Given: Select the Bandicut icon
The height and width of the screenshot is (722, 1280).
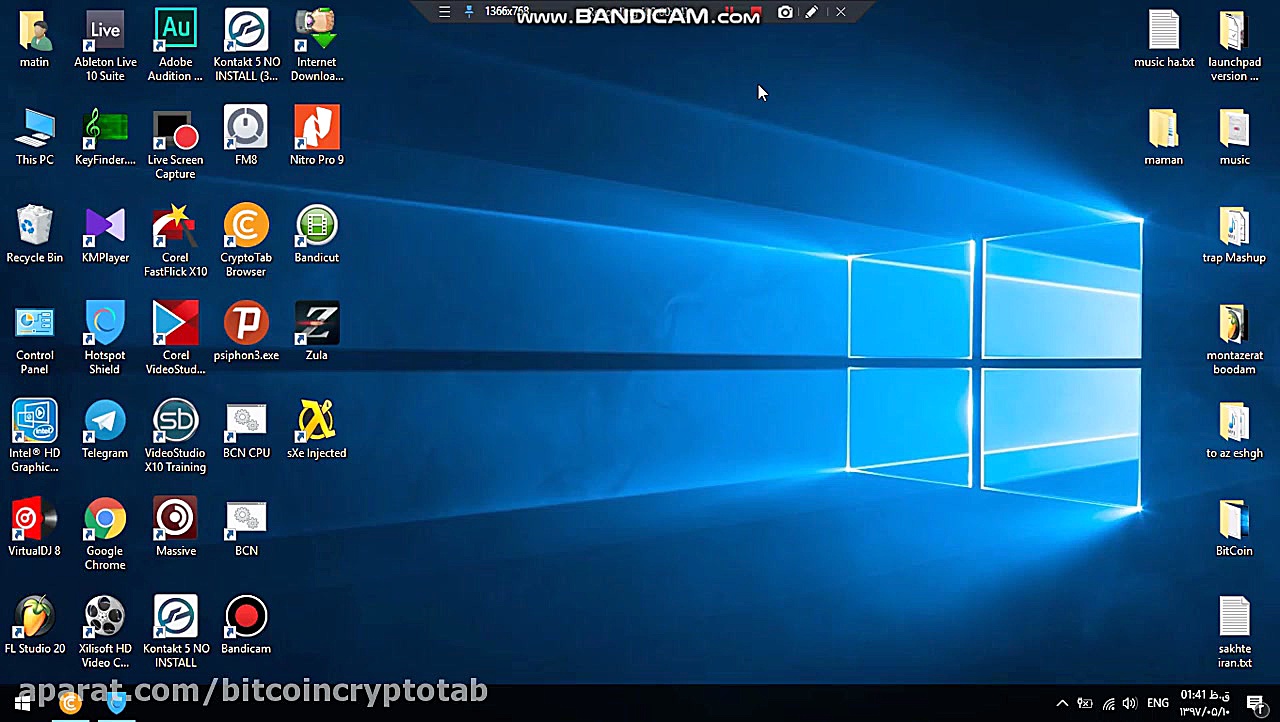Looking at the screenshot, I should tap(317, 226).
